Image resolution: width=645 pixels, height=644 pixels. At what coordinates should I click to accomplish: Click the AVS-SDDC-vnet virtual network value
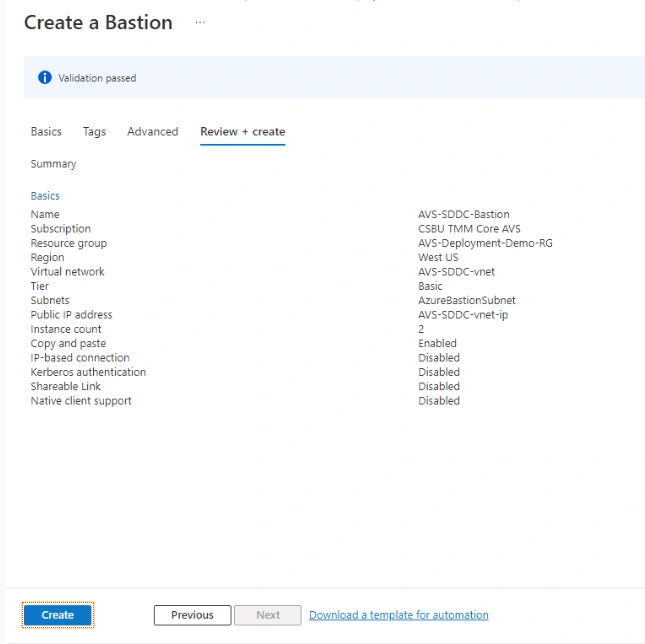(457, 272)
